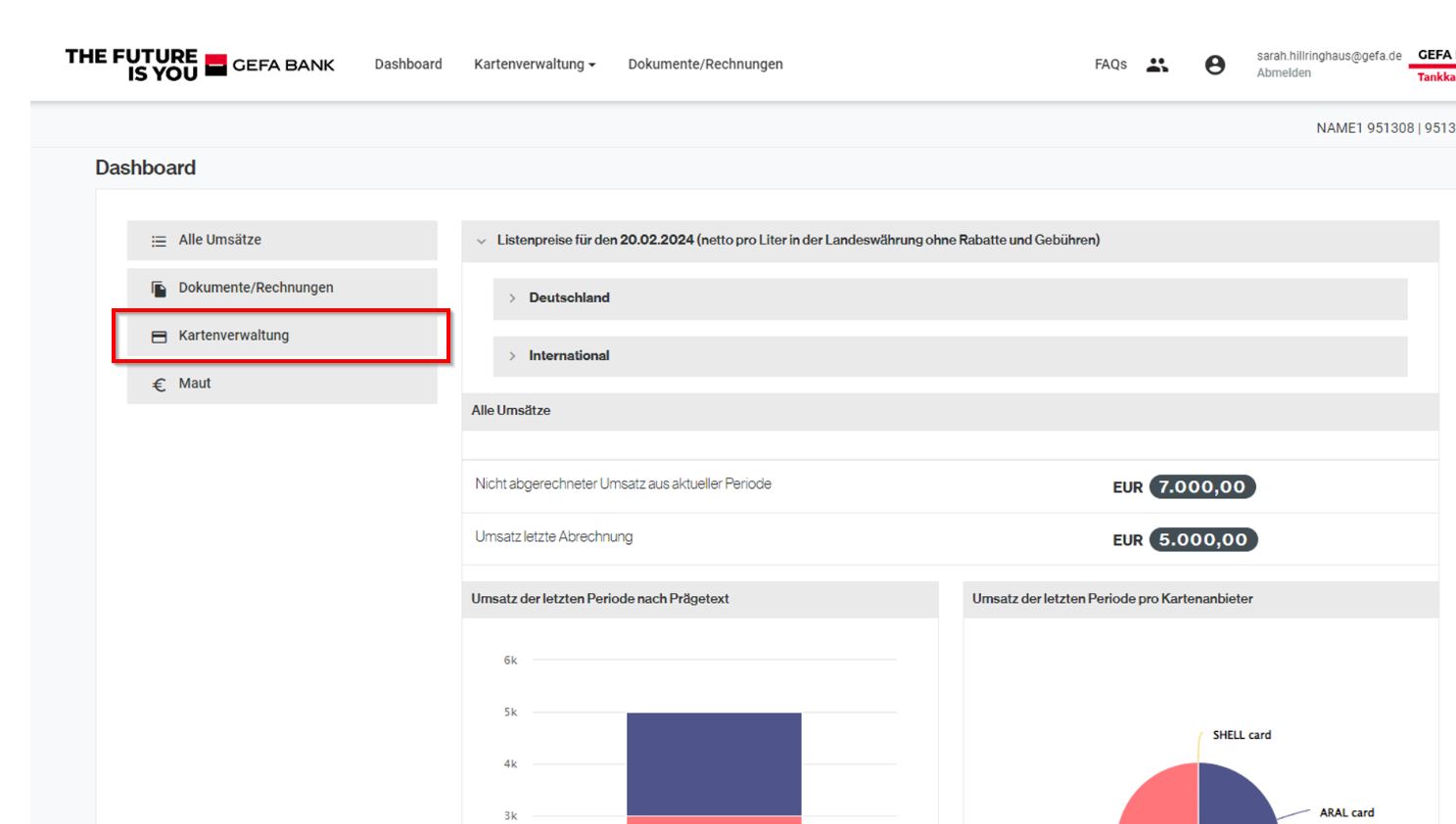
Task: Open the account profile icon
Action: pos(1215,65)
